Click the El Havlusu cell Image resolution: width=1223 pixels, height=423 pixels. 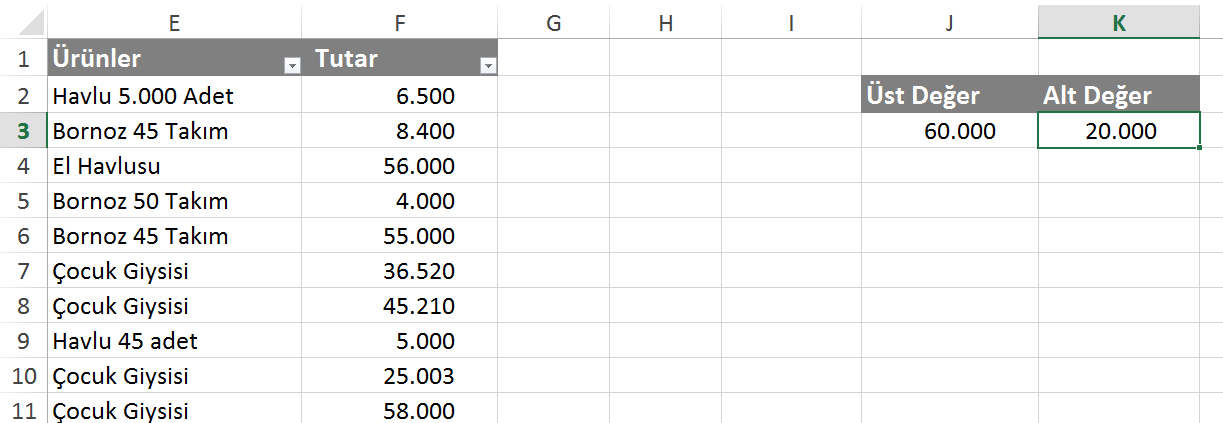174,166
